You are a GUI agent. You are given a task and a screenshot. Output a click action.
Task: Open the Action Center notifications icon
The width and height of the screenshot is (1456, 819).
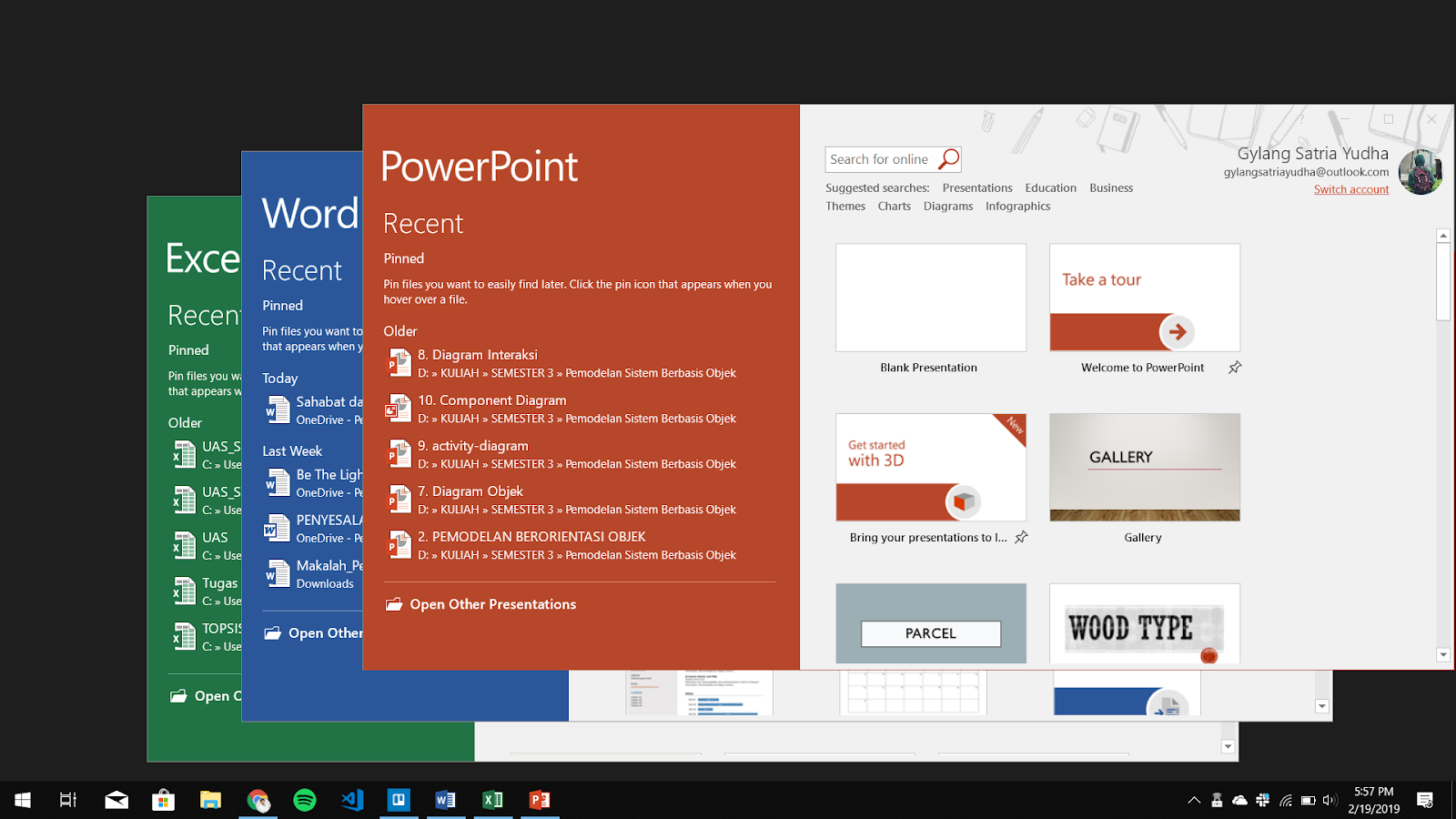[x=1425, y=800]
